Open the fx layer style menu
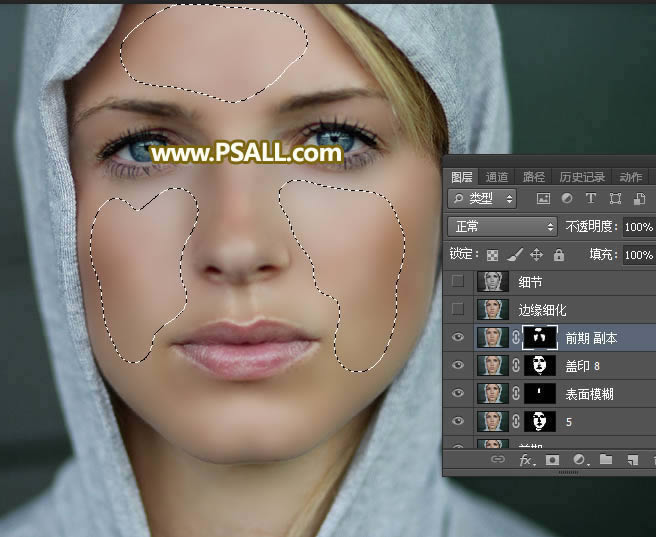The width and height of the screenshot is (656, 537). tap(525, 460)
